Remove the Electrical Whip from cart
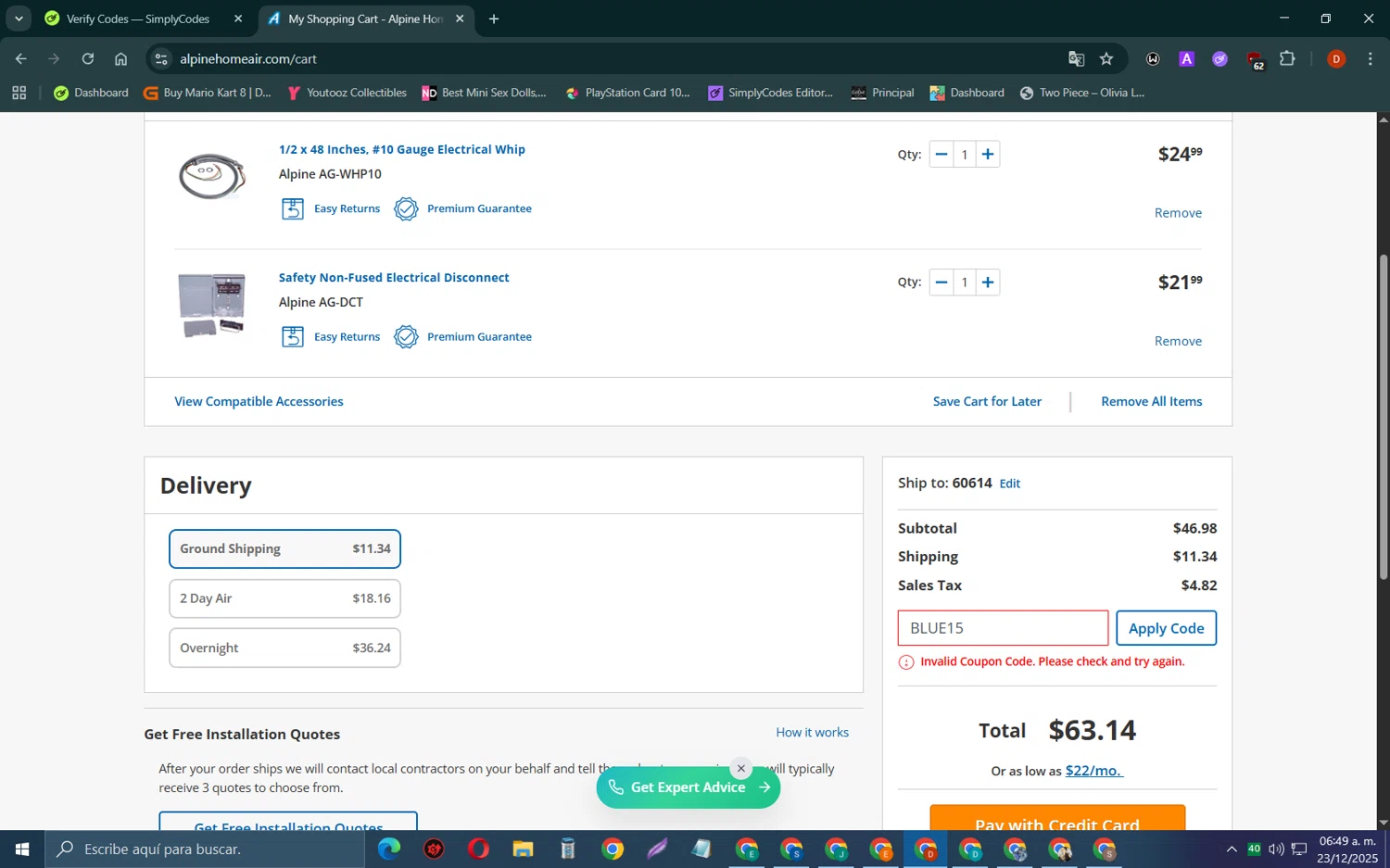This screenshot has width=1390, height=868. click(x=1178, y=213)
